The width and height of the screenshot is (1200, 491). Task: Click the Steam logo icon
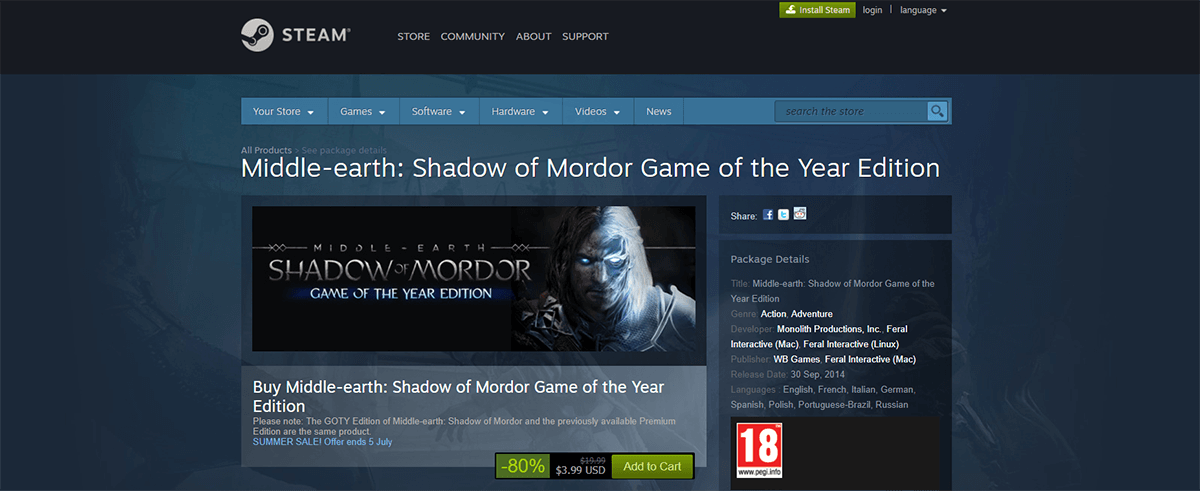click(x=257, y=36)
